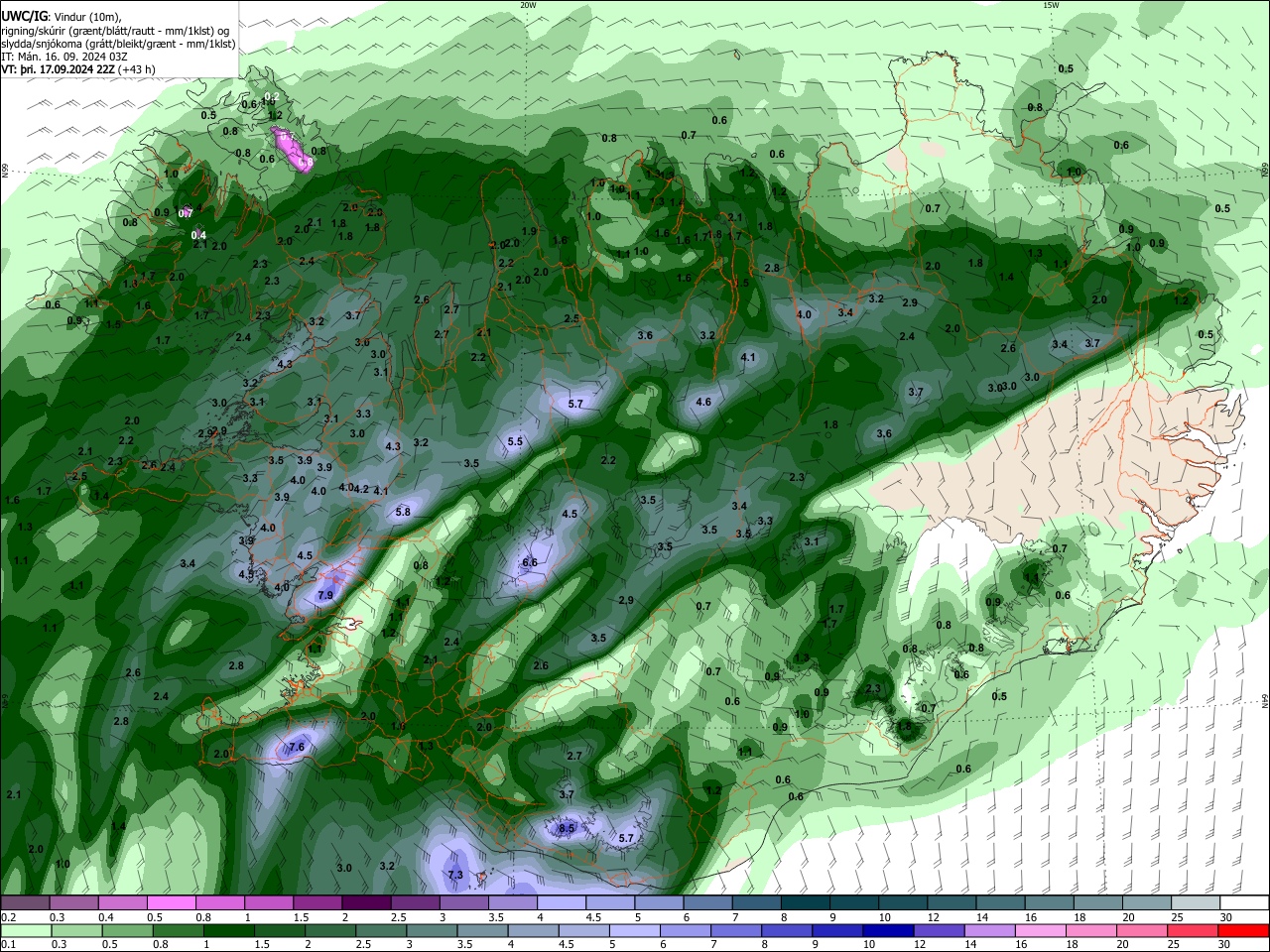1270x952 pixels.
Task: Click the 0.1 label starting the lower legend
Action: 8,945
